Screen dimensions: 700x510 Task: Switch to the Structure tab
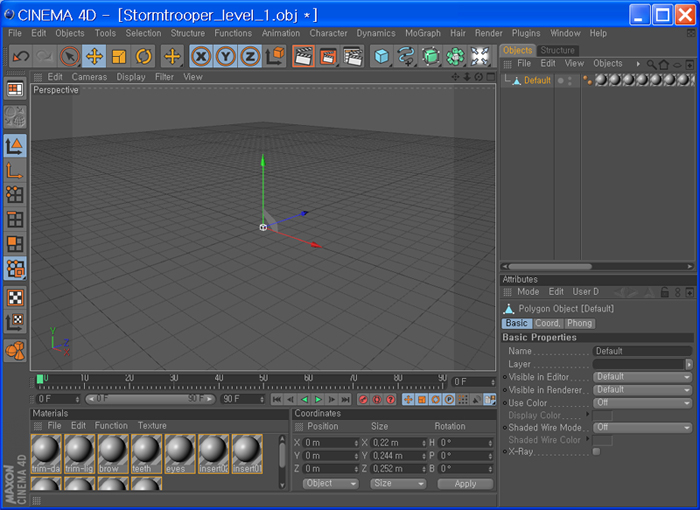557,50
